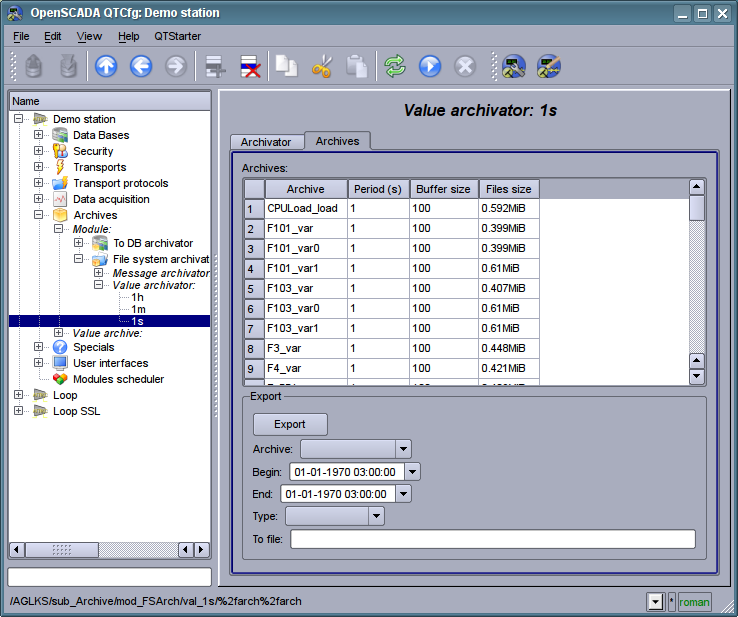Click the roman user button in status bar
738x617 pixels.
click(694, 602)
